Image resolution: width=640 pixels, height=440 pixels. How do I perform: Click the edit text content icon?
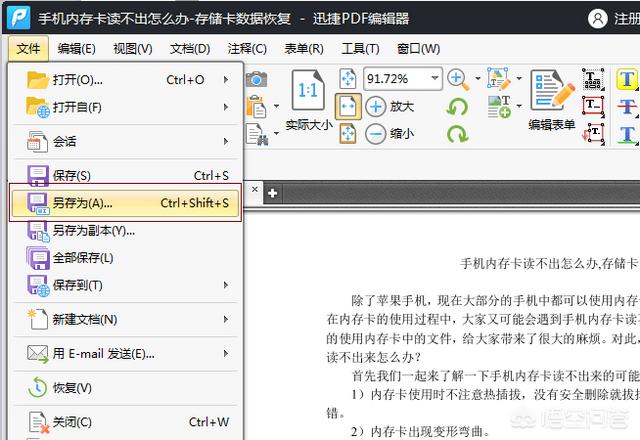click(499, 78)
